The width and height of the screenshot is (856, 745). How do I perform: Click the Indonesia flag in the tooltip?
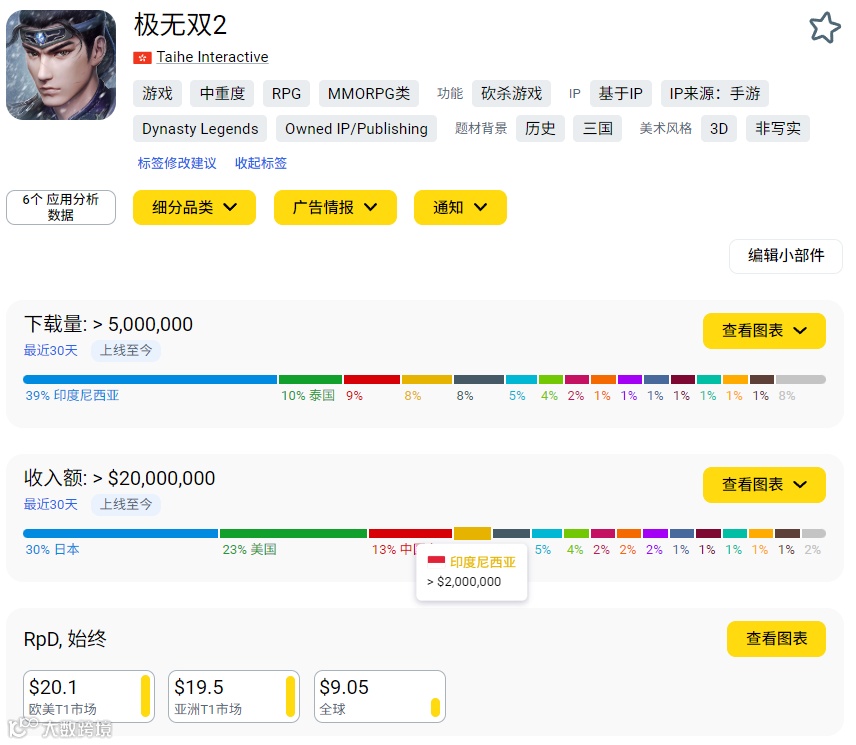click(x=436, y=562)
